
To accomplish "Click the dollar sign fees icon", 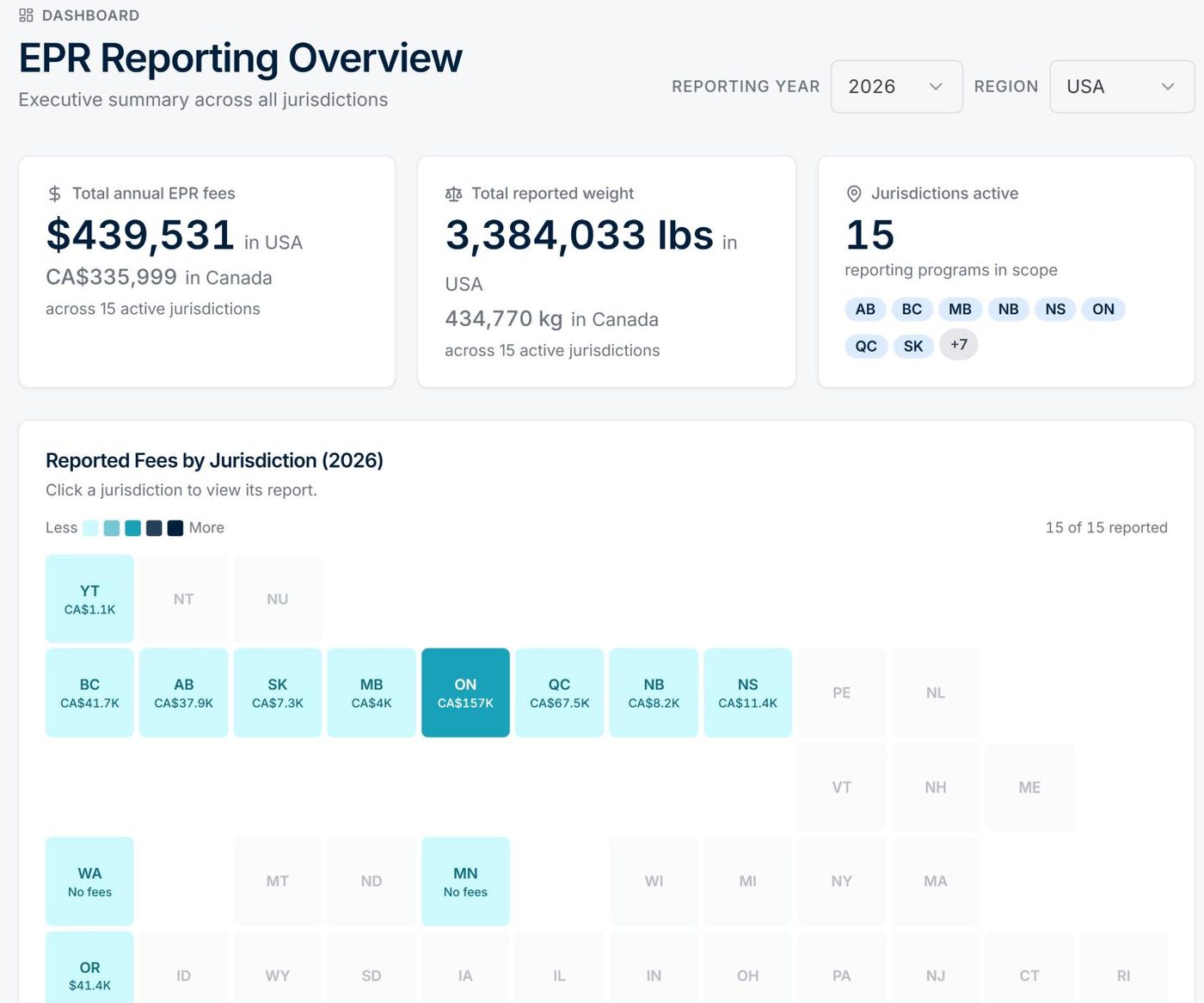I will point(54,194).
